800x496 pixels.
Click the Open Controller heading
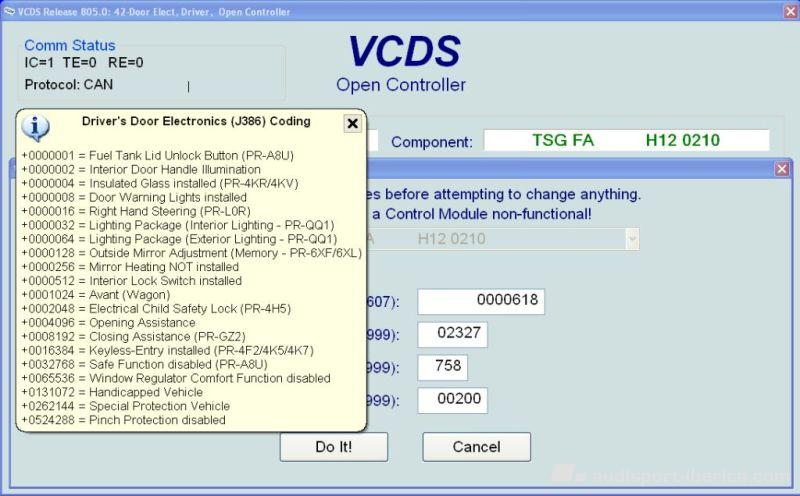[x=401, y=85]
